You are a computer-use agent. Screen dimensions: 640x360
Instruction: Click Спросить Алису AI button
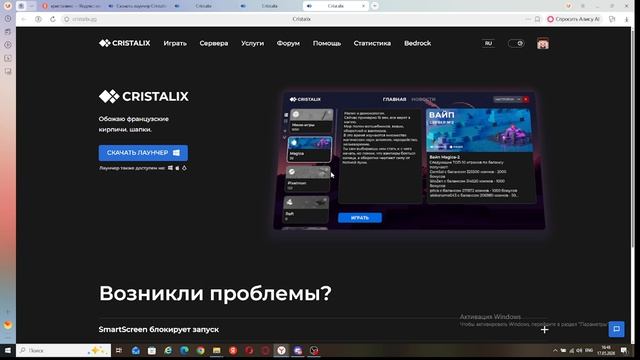573,19
